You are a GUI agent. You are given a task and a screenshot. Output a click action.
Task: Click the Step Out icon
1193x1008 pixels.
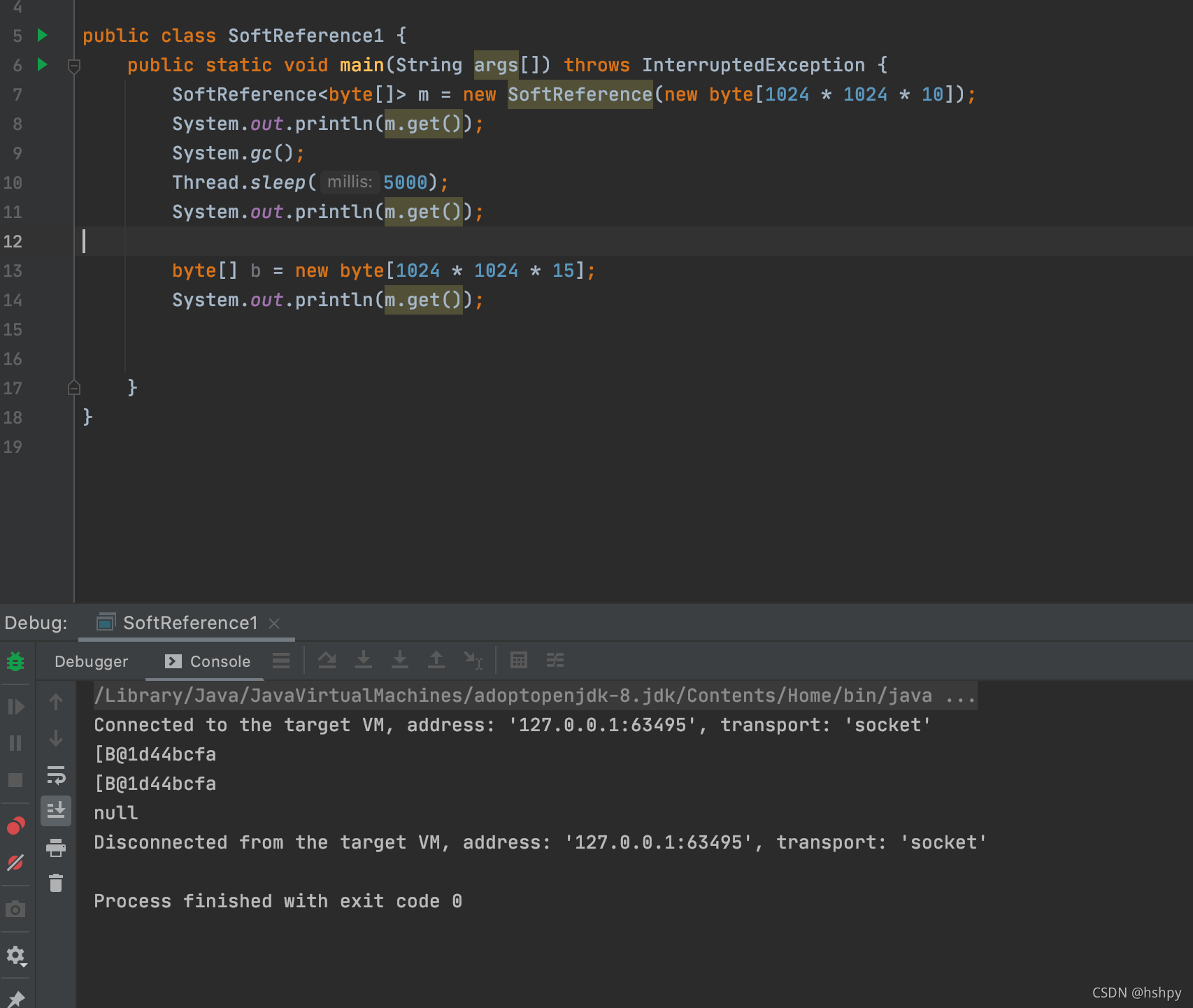(x=436, y=660)
